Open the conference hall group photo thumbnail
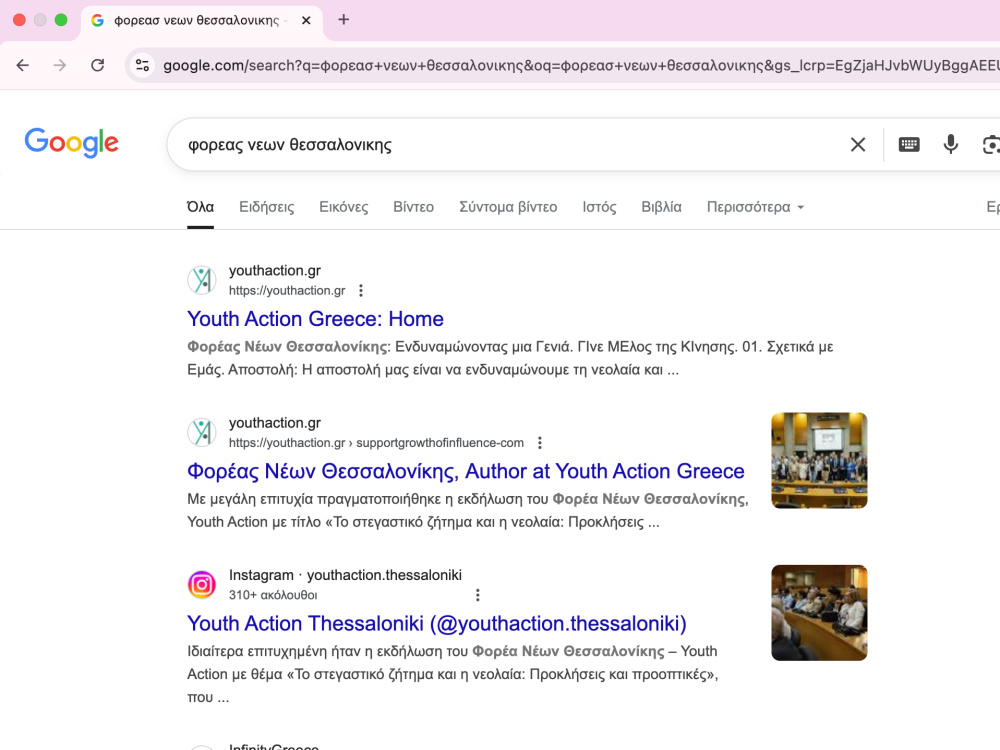The image size is (1000, 750). (x=819, y=460)
